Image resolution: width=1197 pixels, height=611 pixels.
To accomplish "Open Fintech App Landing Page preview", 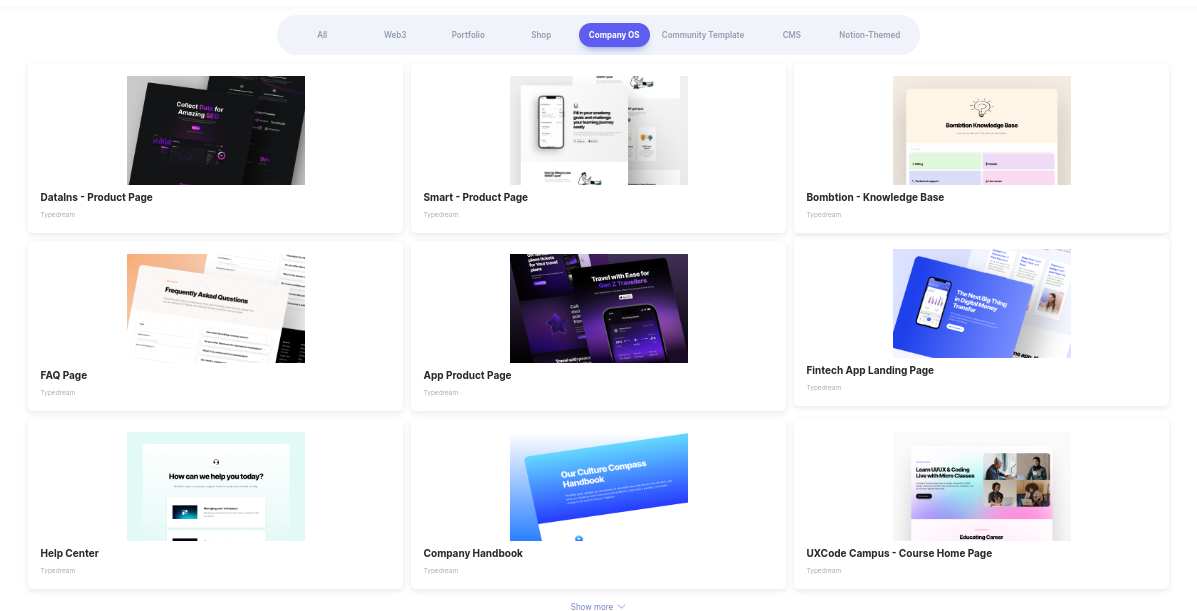I will point(982,303).
